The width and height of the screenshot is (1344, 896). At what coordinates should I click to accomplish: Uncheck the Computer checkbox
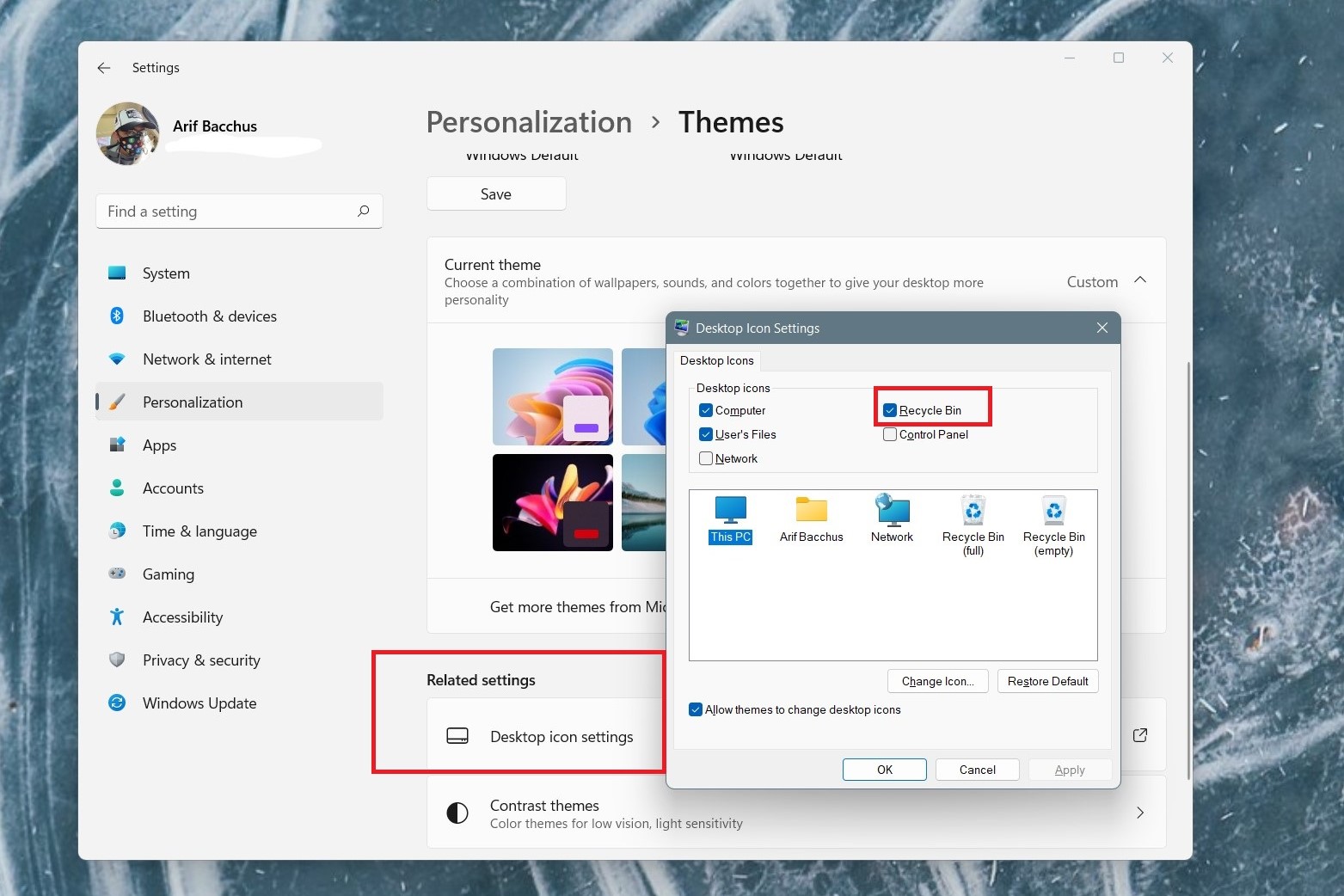pyautogui.click(x=706, y=410)
